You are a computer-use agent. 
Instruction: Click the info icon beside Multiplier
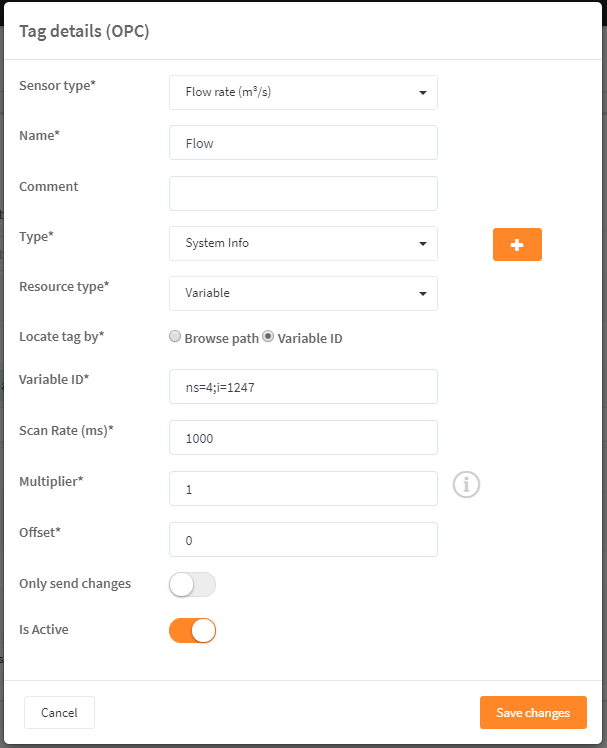[x=466, y=485]
